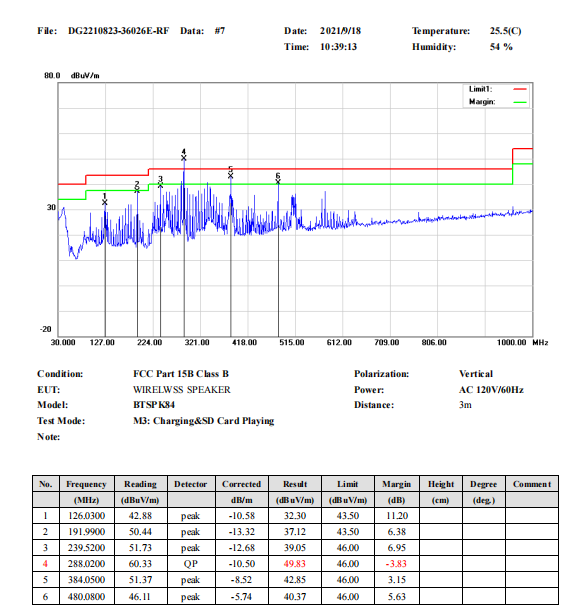Click the 1000.00 x-axis label
This screenshot has height=615, width=571.
[512, 342]
